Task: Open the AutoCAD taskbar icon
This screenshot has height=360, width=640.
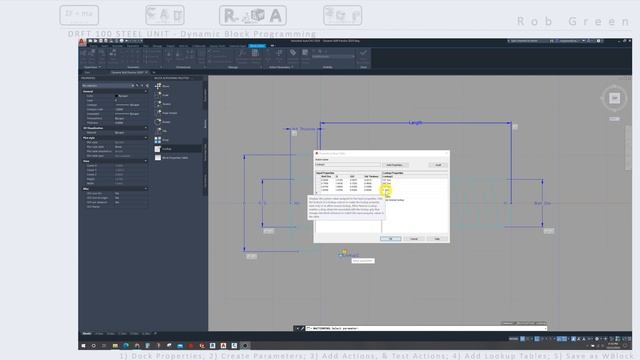Action: click(x=223, y=346)
